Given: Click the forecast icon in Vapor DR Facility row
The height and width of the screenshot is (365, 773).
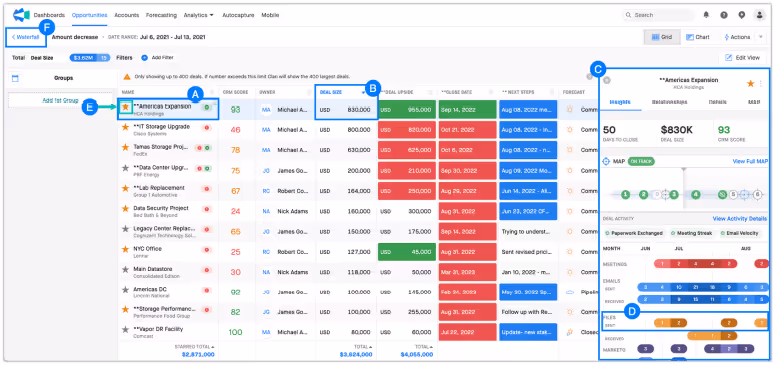Looking at the screenshot, I should (570, 332).
